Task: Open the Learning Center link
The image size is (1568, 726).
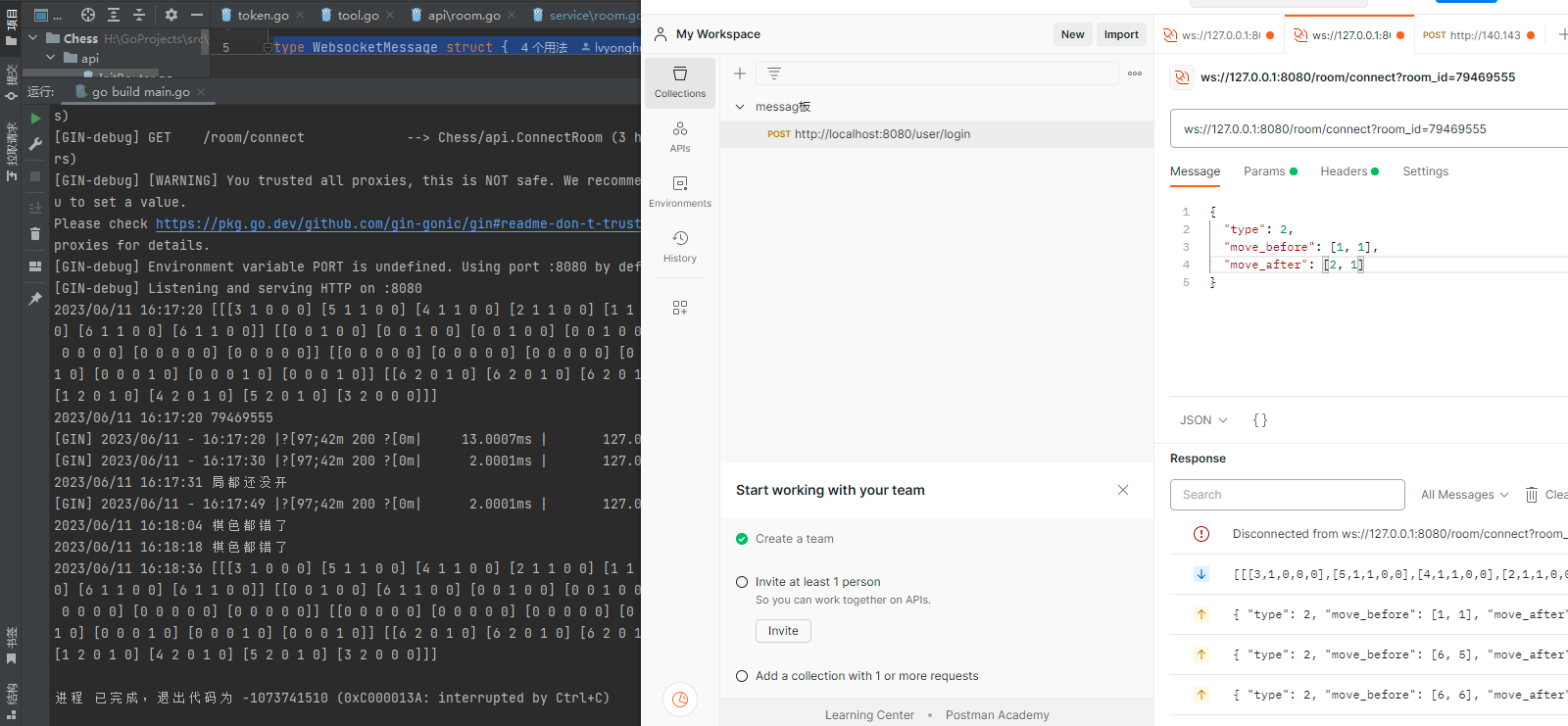Action: [x=869, y=715]
